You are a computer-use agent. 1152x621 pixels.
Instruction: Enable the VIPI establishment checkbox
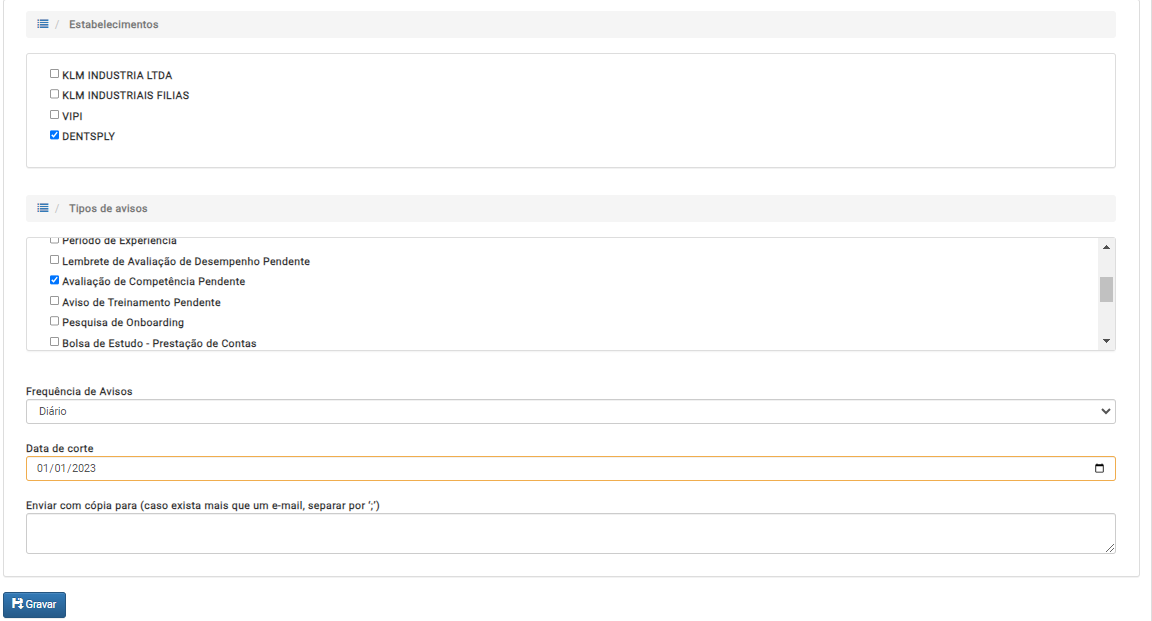(54, 115)
